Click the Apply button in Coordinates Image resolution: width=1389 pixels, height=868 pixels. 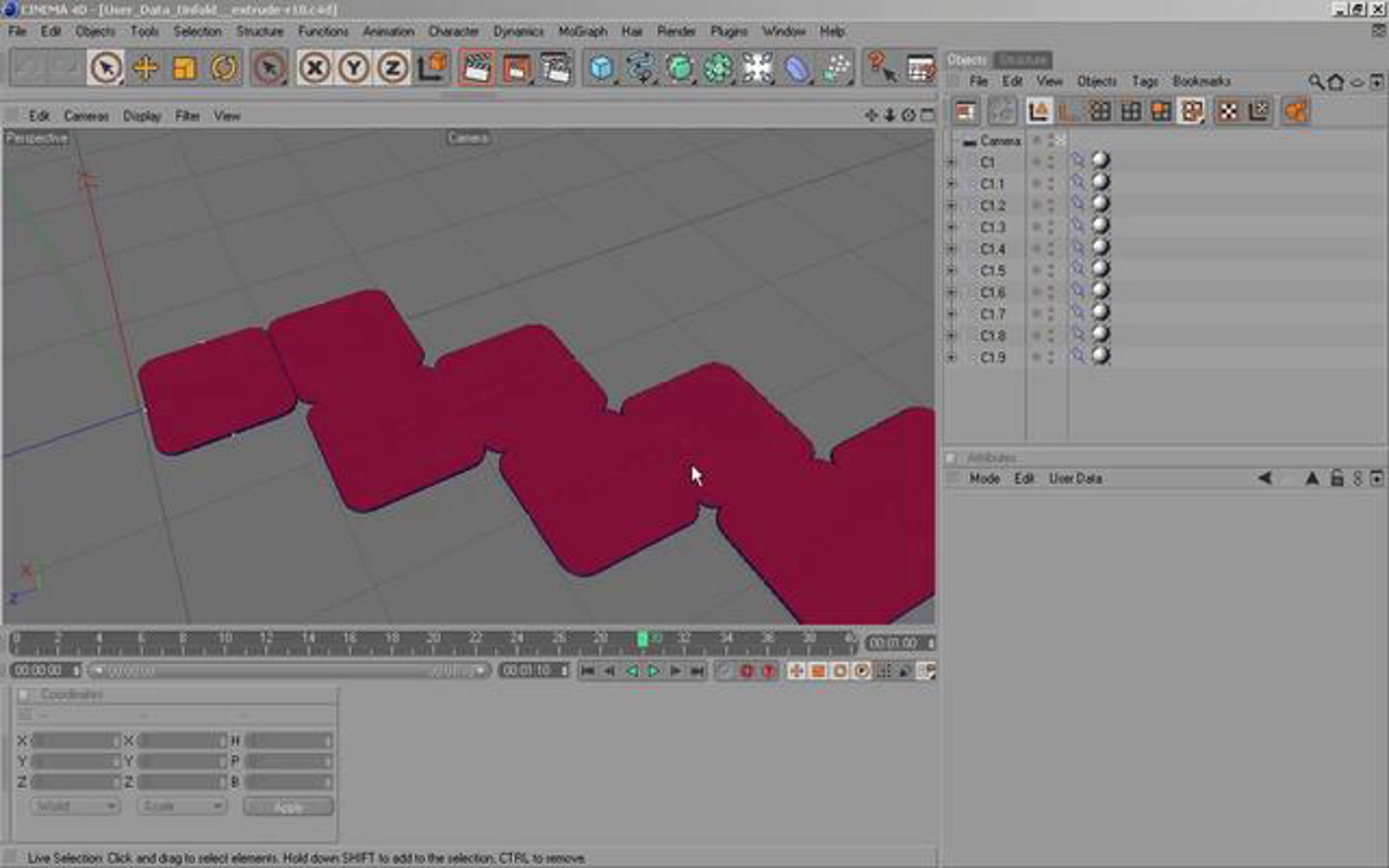pos(288,807)
